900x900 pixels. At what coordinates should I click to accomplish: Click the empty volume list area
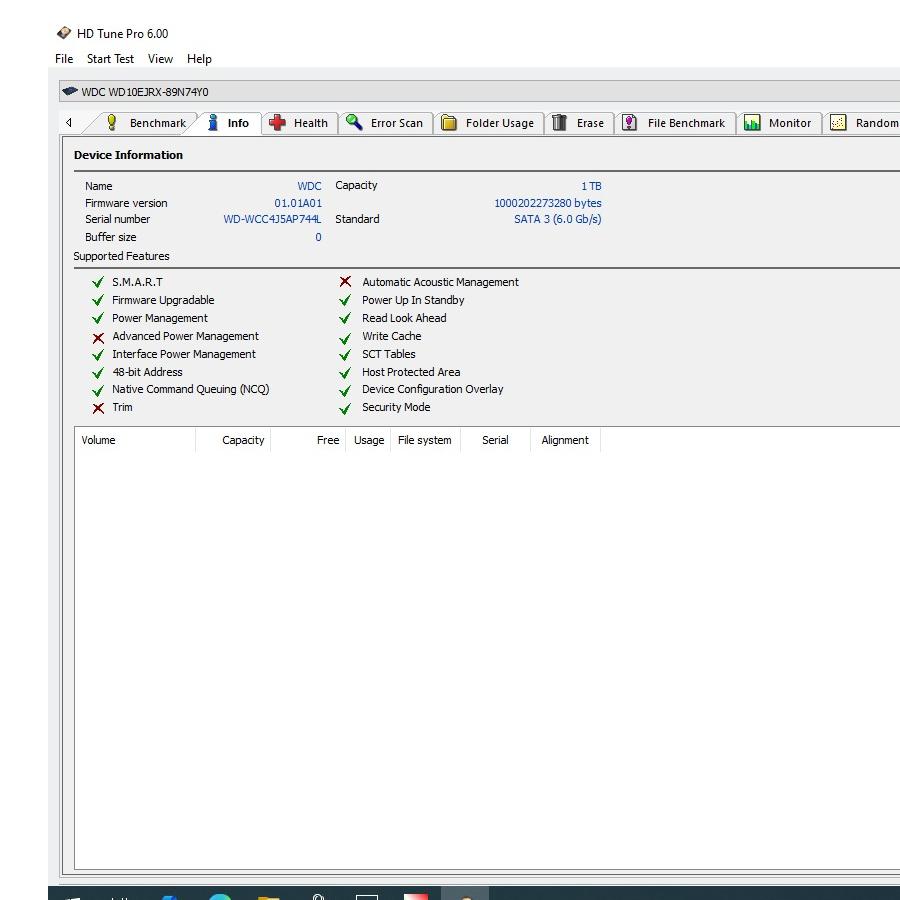click(487, 660)
